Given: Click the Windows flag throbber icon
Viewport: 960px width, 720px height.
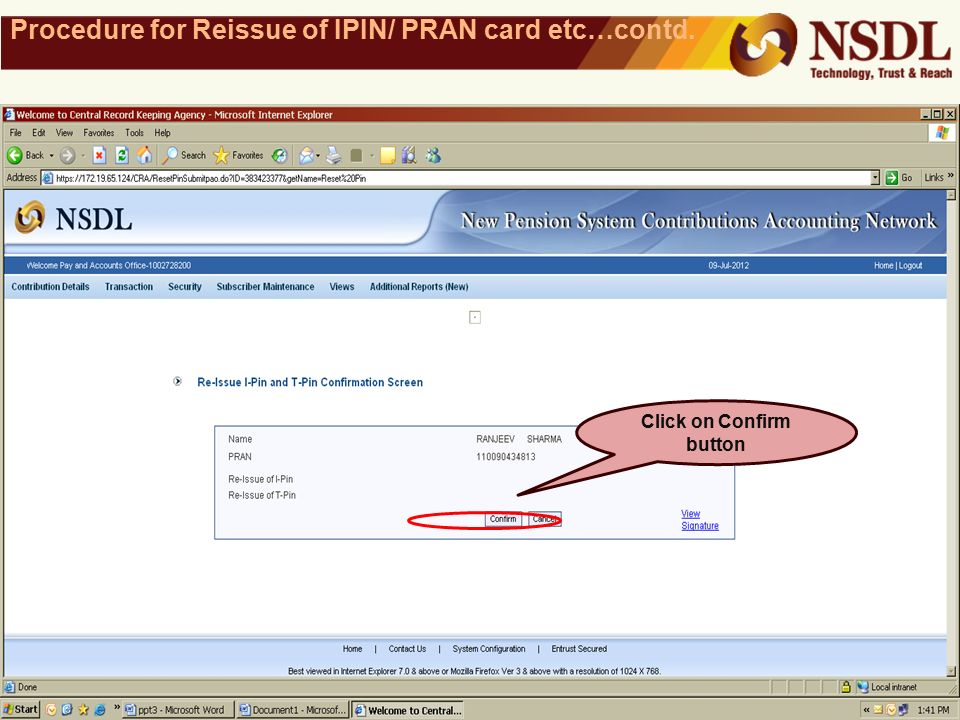Looking at the screenshot, I should (942, 132).
